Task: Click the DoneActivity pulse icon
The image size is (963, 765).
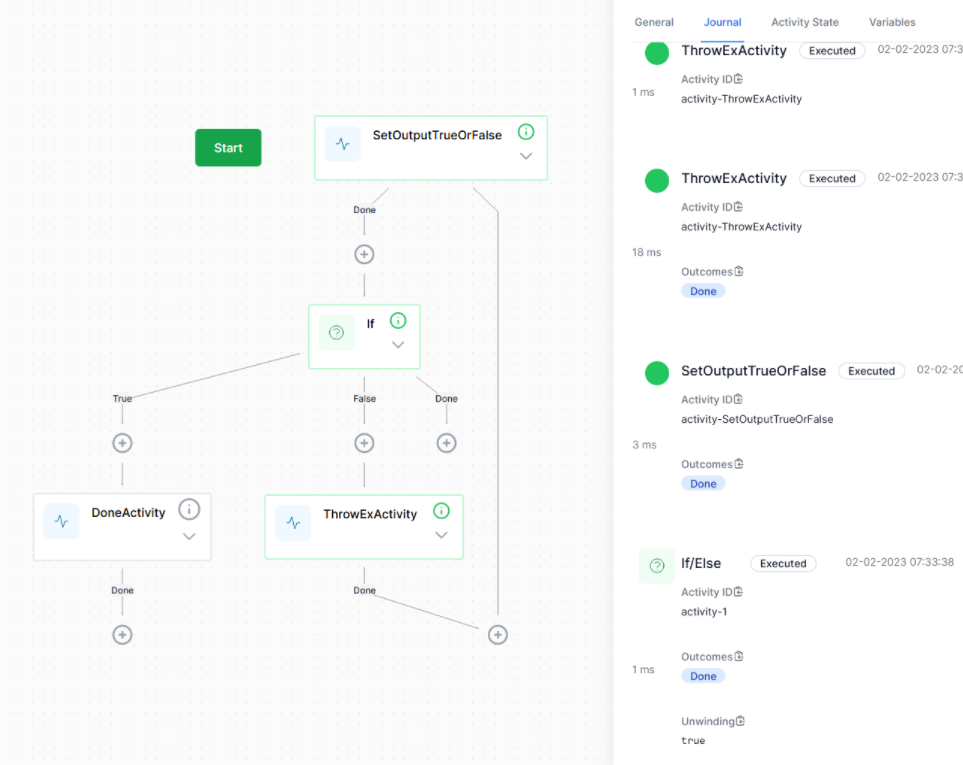Action: [x=61, y=521]
